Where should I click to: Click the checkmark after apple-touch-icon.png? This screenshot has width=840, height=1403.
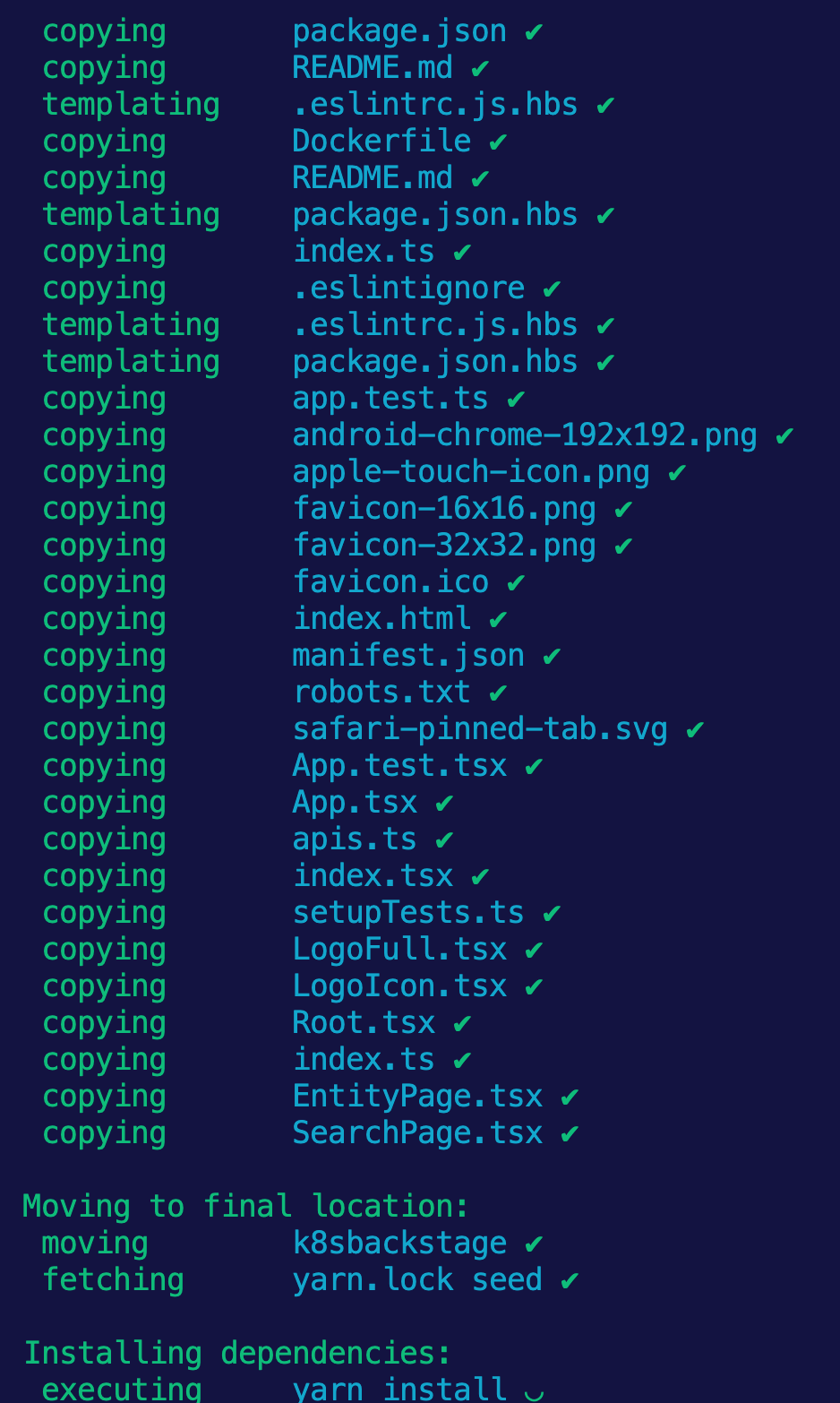click(677, 472)
